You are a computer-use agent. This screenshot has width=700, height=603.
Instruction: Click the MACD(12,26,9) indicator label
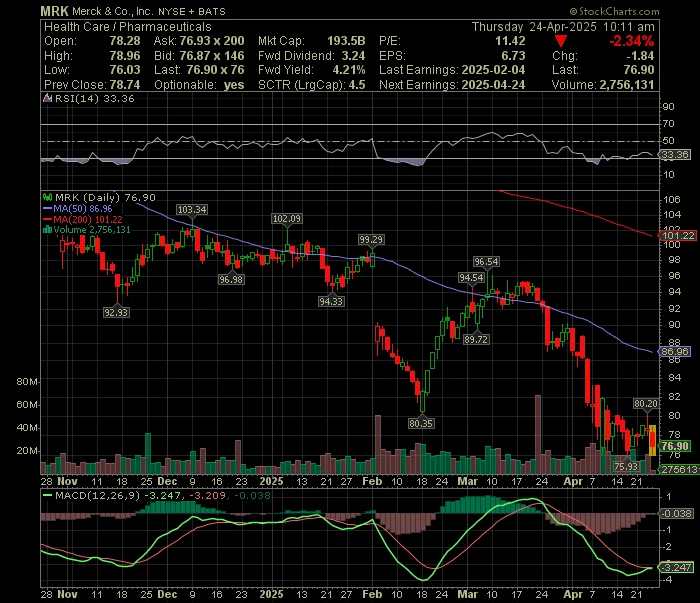pos(97,495)
